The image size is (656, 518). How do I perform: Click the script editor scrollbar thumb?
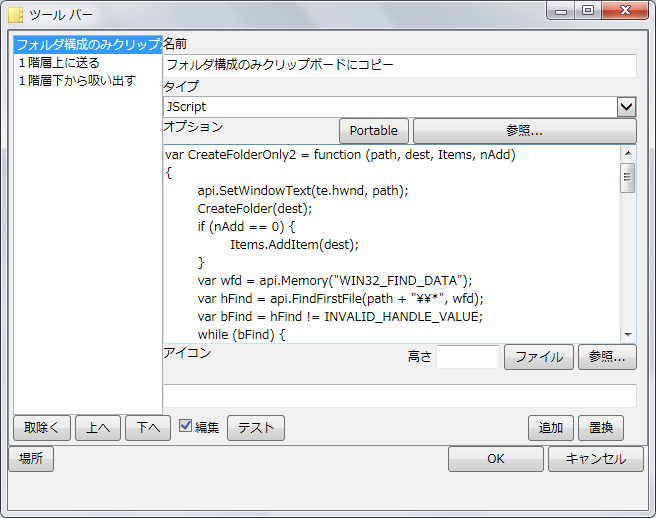pyautogui.click(x=628, y=177)
